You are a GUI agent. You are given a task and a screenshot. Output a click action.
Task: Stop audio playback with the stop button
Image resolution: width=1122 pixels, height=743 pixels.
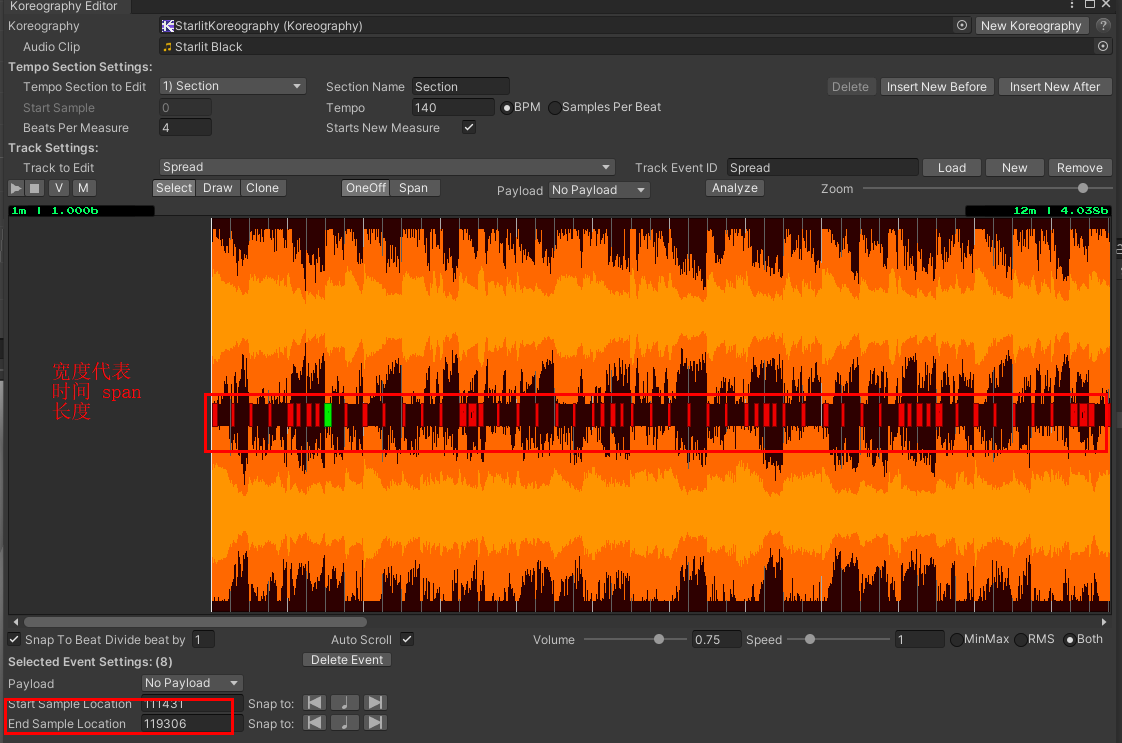click(x=34, y=188)
